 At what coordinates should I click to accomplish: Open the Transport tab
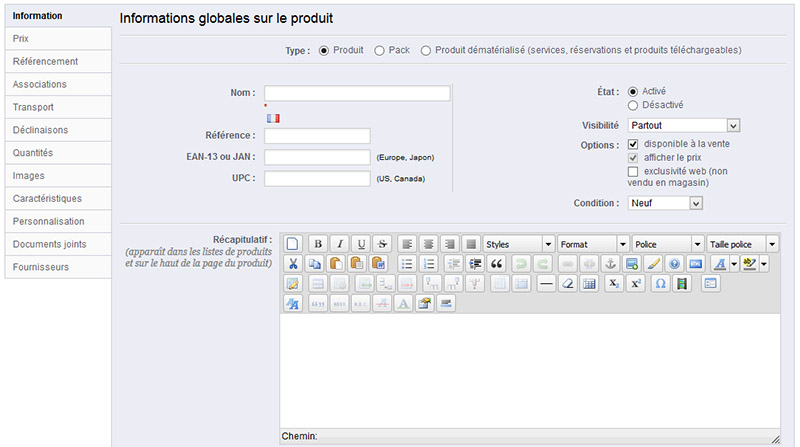[x=58, y=107]
